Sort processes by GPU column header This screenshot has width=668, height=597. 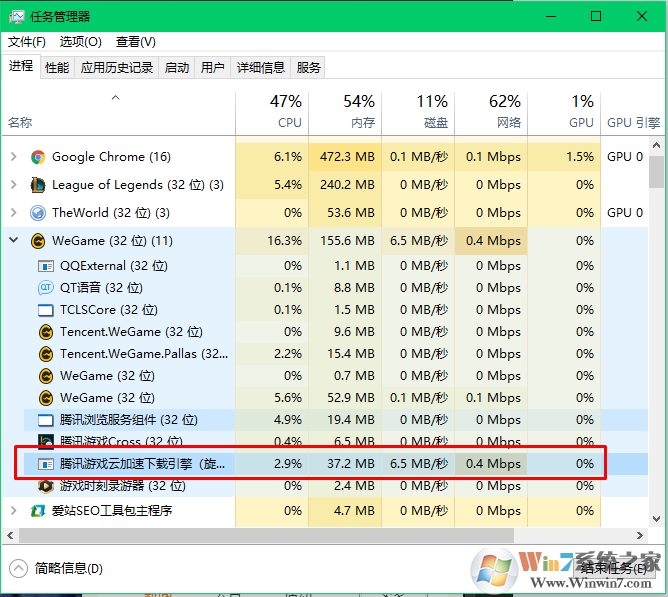[x=564, y=113]
